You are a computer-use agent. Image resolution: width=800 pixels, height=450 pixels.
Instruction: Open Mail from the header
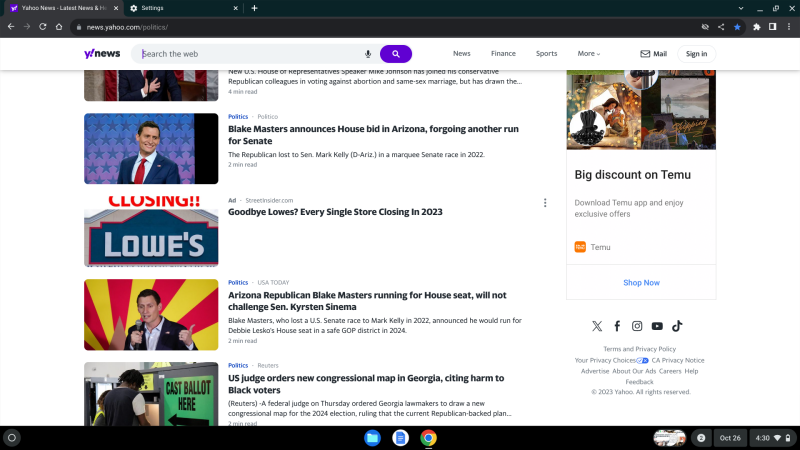654,54
